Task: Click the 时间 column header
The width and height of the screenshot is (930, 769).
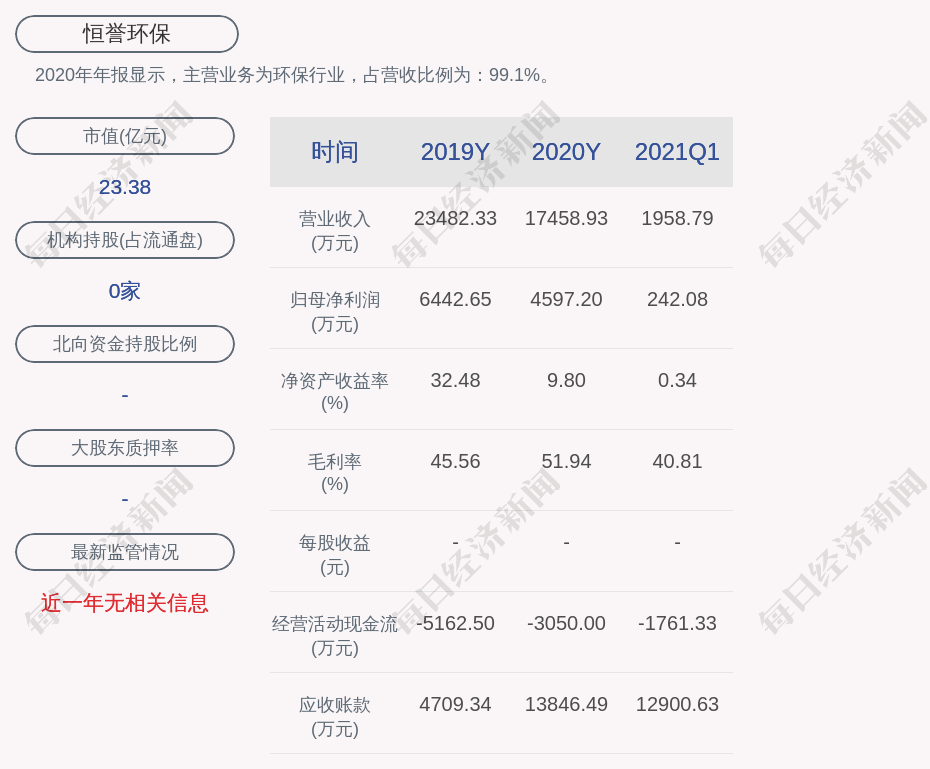Action: point(335,152)
